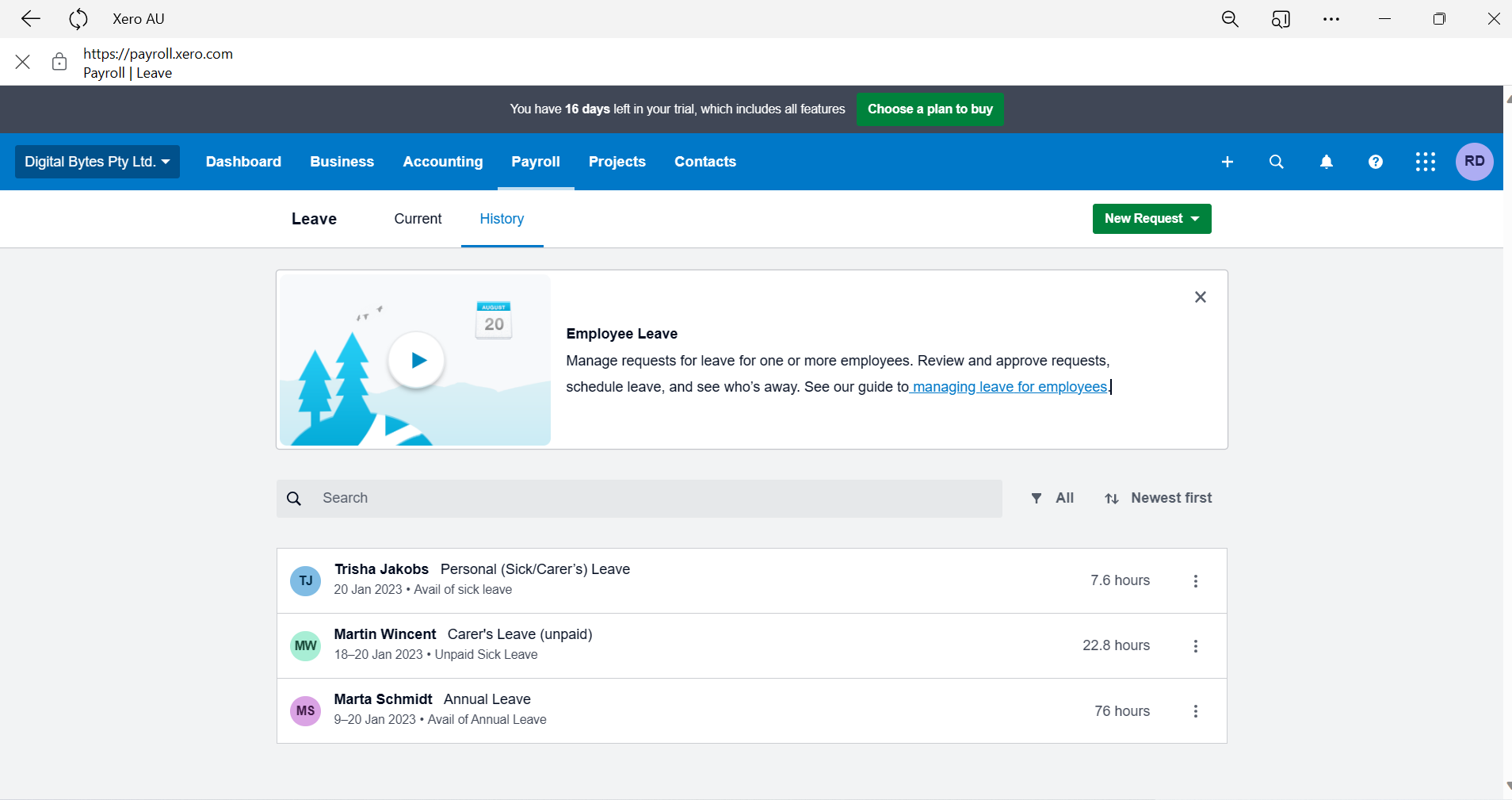The width and height of the screenshot is (1512, 800).
Task: Open the search icon in Xero header
Action: [1277, 162]
